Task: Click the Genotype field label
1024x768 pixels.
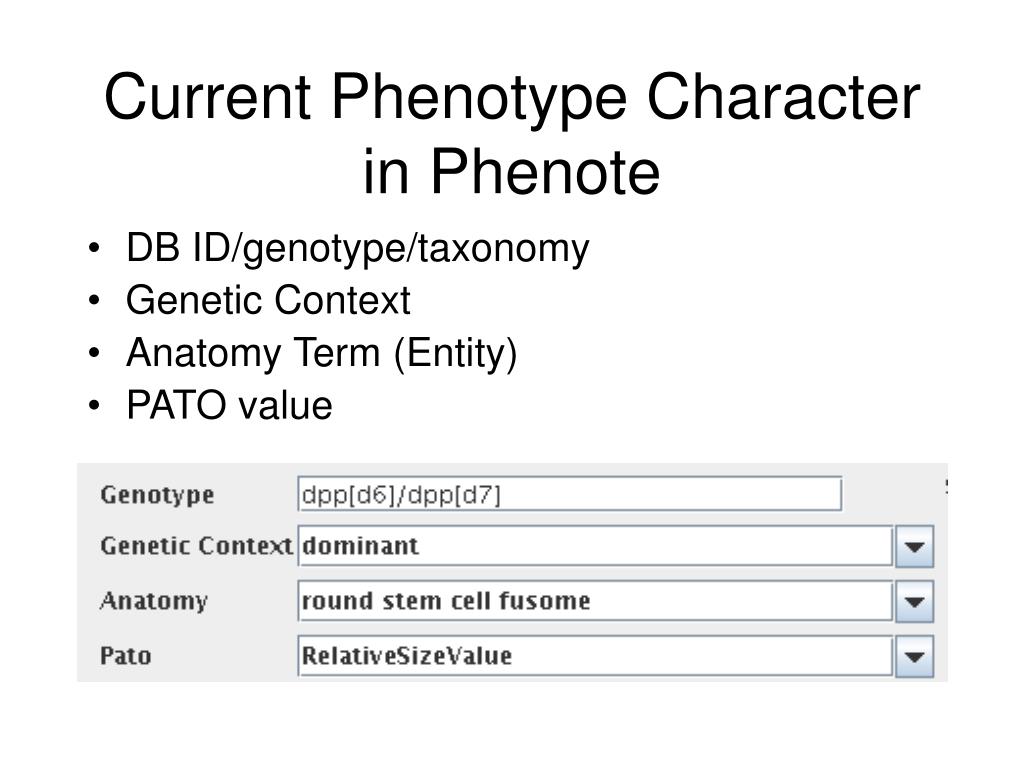Action: pyautogui.click(x=157, y=495)
